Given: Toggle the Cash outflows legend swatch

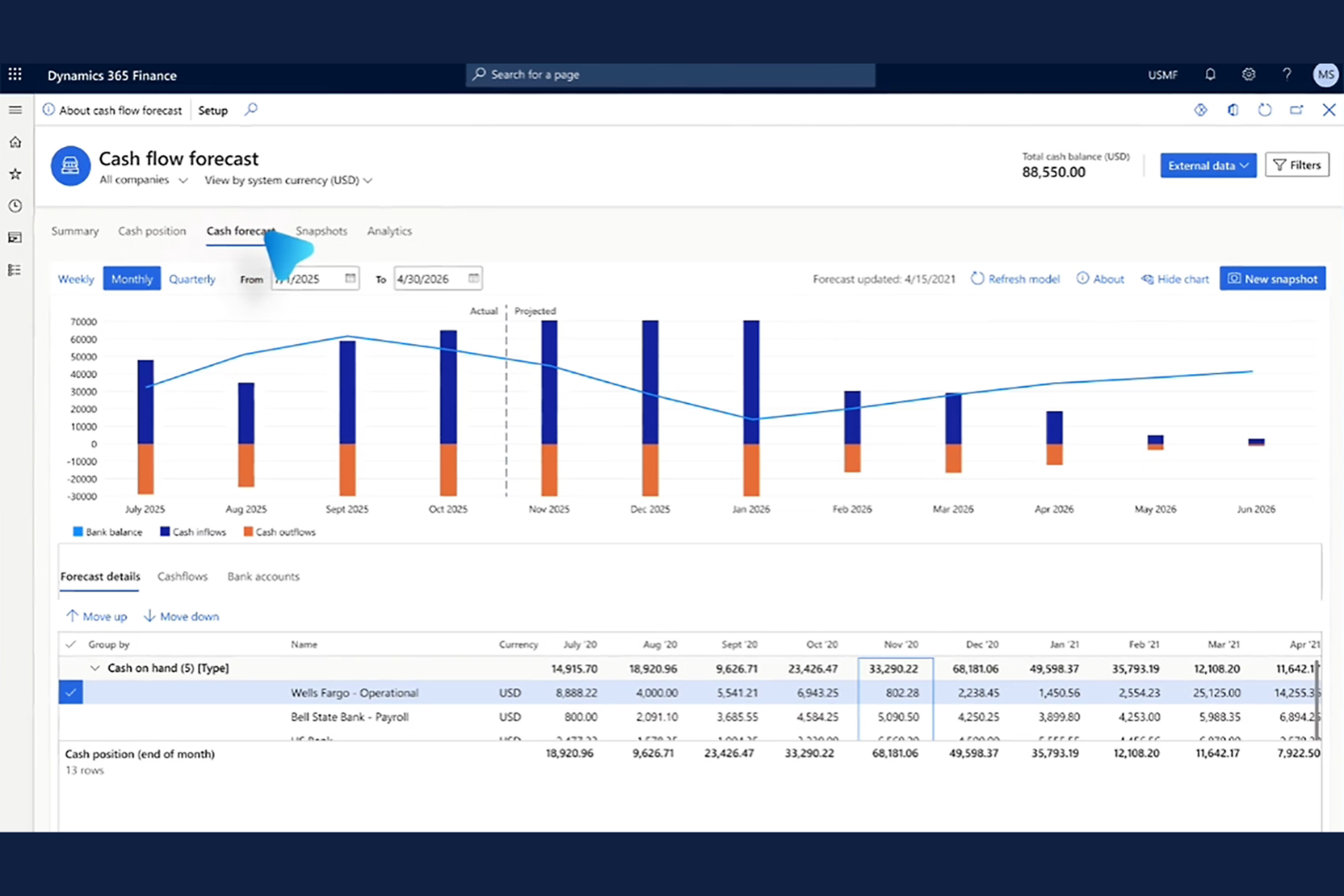Looking at the screenshot, I should (x=248, y=532).
